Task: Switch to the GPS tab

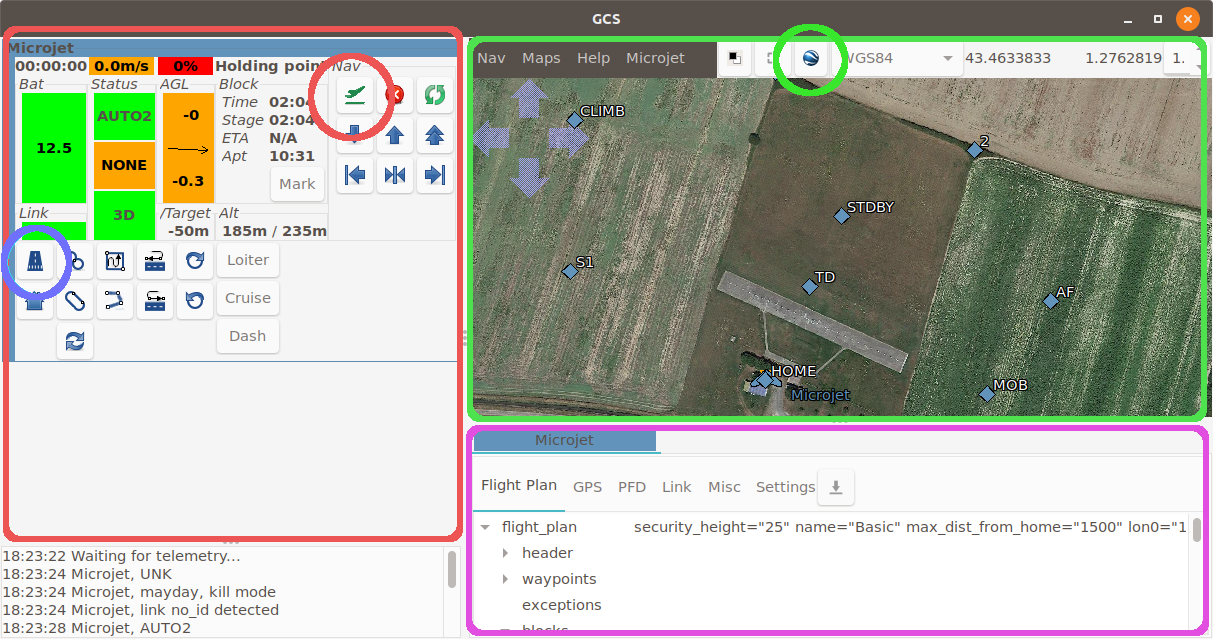Action: (x=588, y=487)
